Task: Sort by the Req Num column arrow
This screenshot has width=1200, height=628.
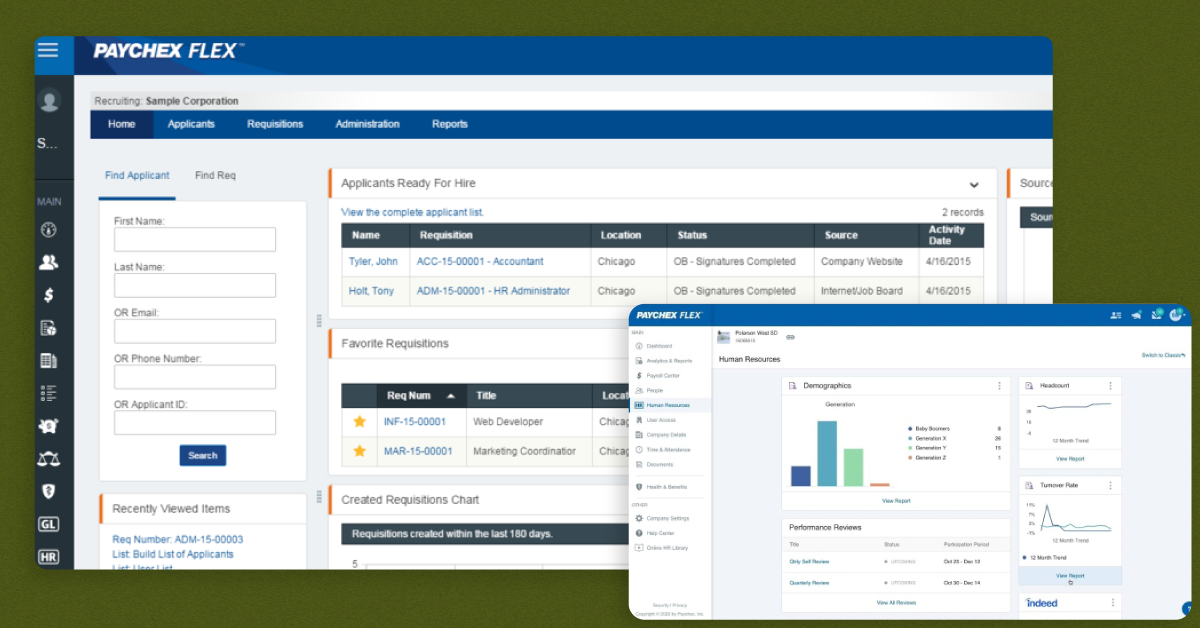Action: pyautogui.click(x=452, y=396)
